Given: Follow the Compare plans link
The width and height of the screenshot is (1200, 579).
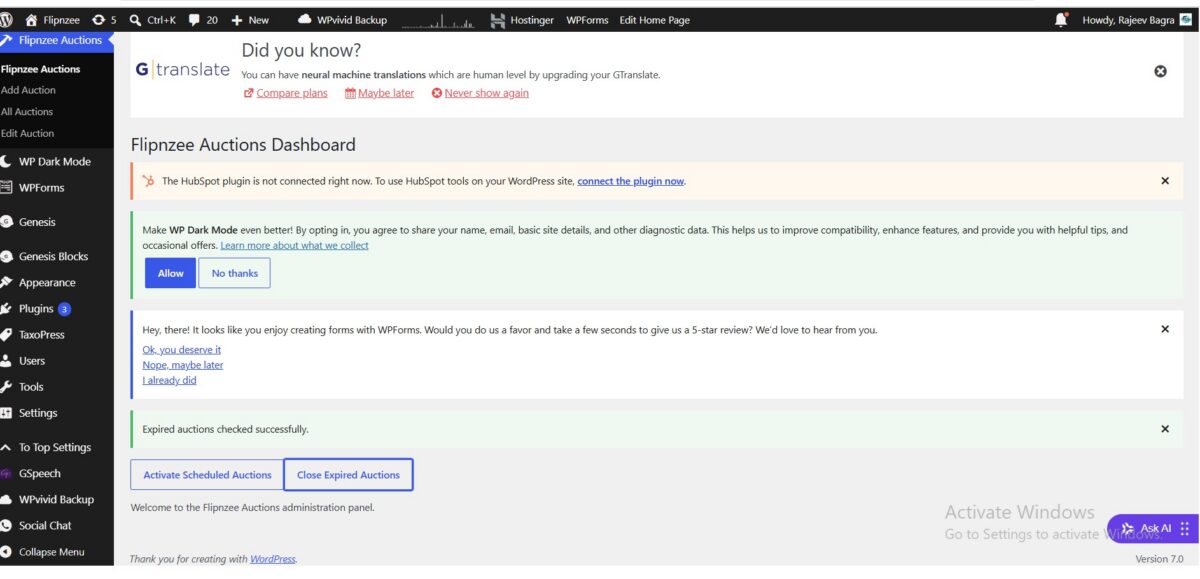Looking at the screenshot, I should pyautogui.click(x=286, y=93).
